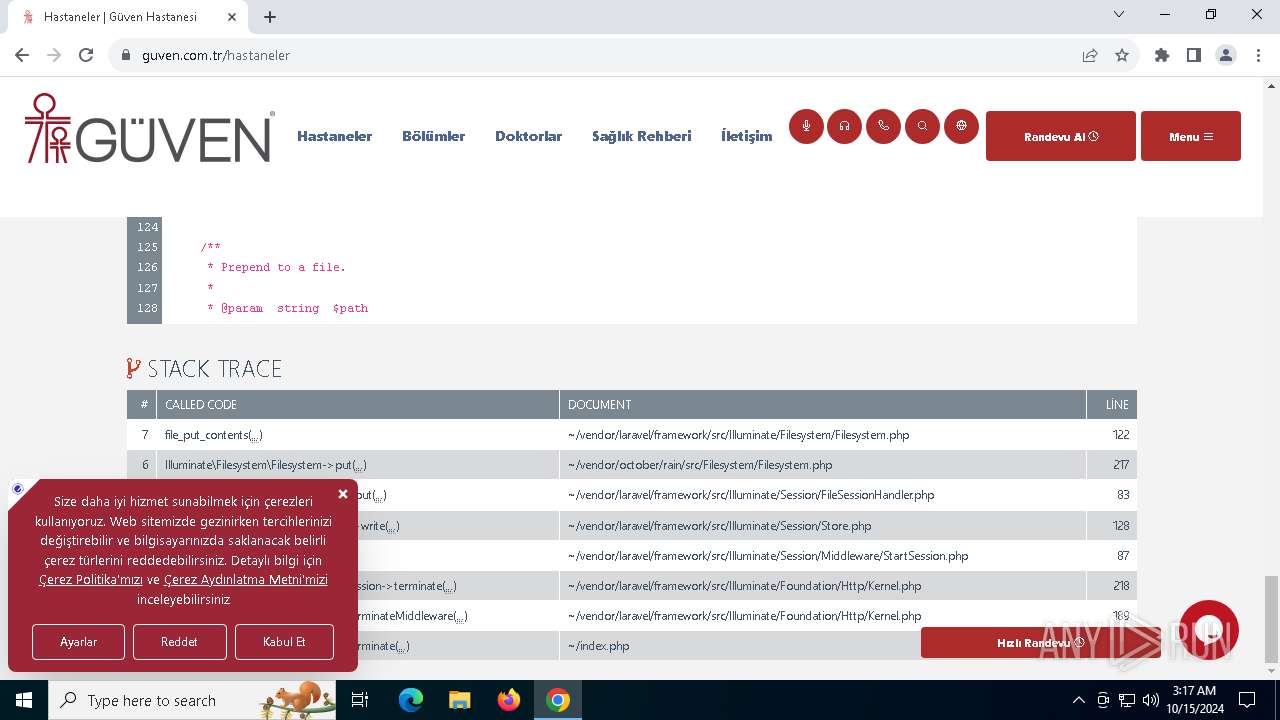
Task: Click the site lock icon
Action: [126, 55]
